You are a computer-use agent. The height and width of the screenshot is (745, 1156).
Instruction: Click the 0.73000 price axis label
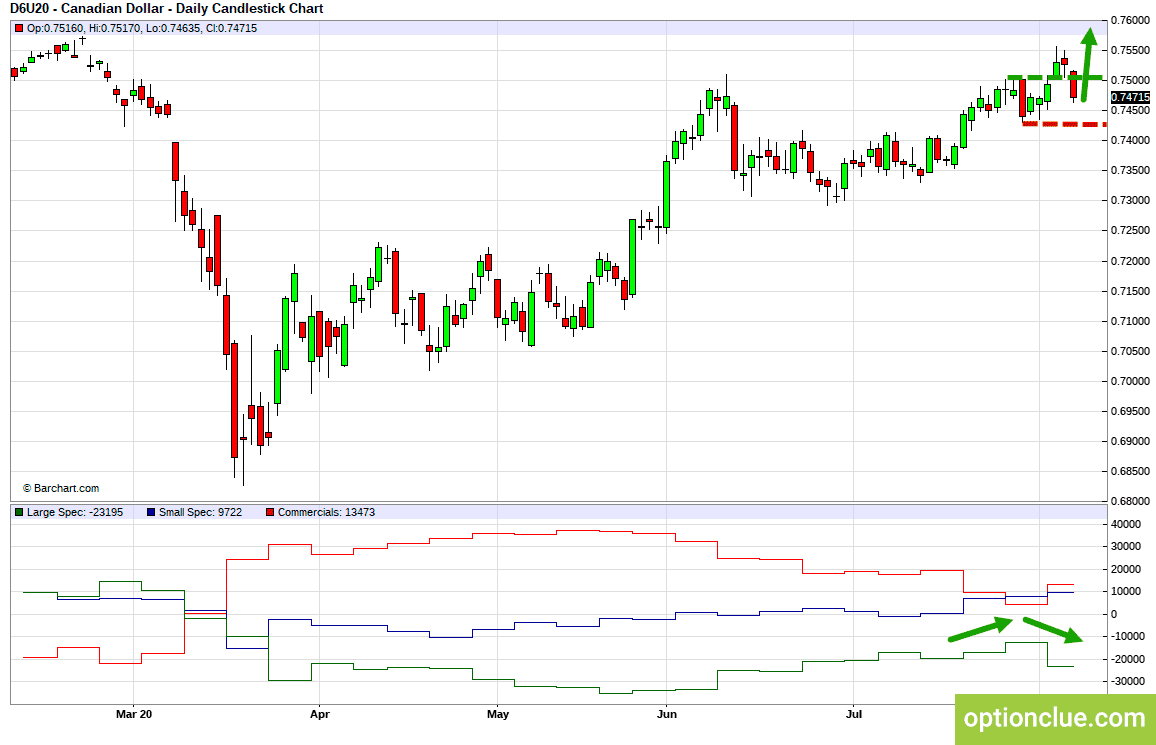tap(1130, 200)
